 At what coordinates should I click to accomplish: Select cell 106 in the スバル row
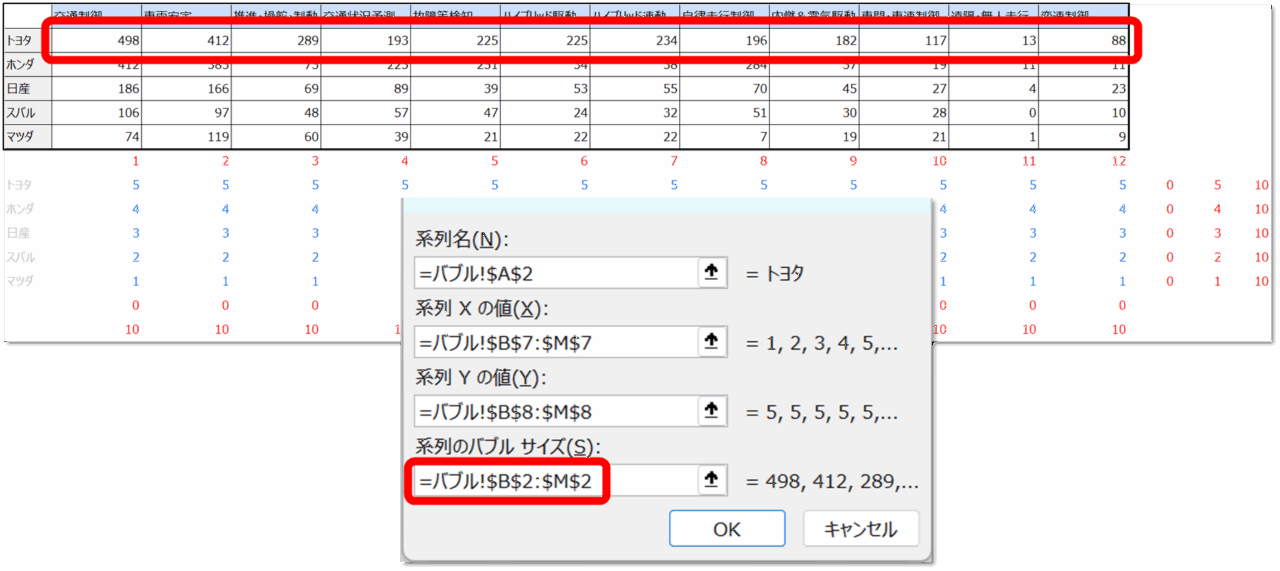(x=96, y=113)
